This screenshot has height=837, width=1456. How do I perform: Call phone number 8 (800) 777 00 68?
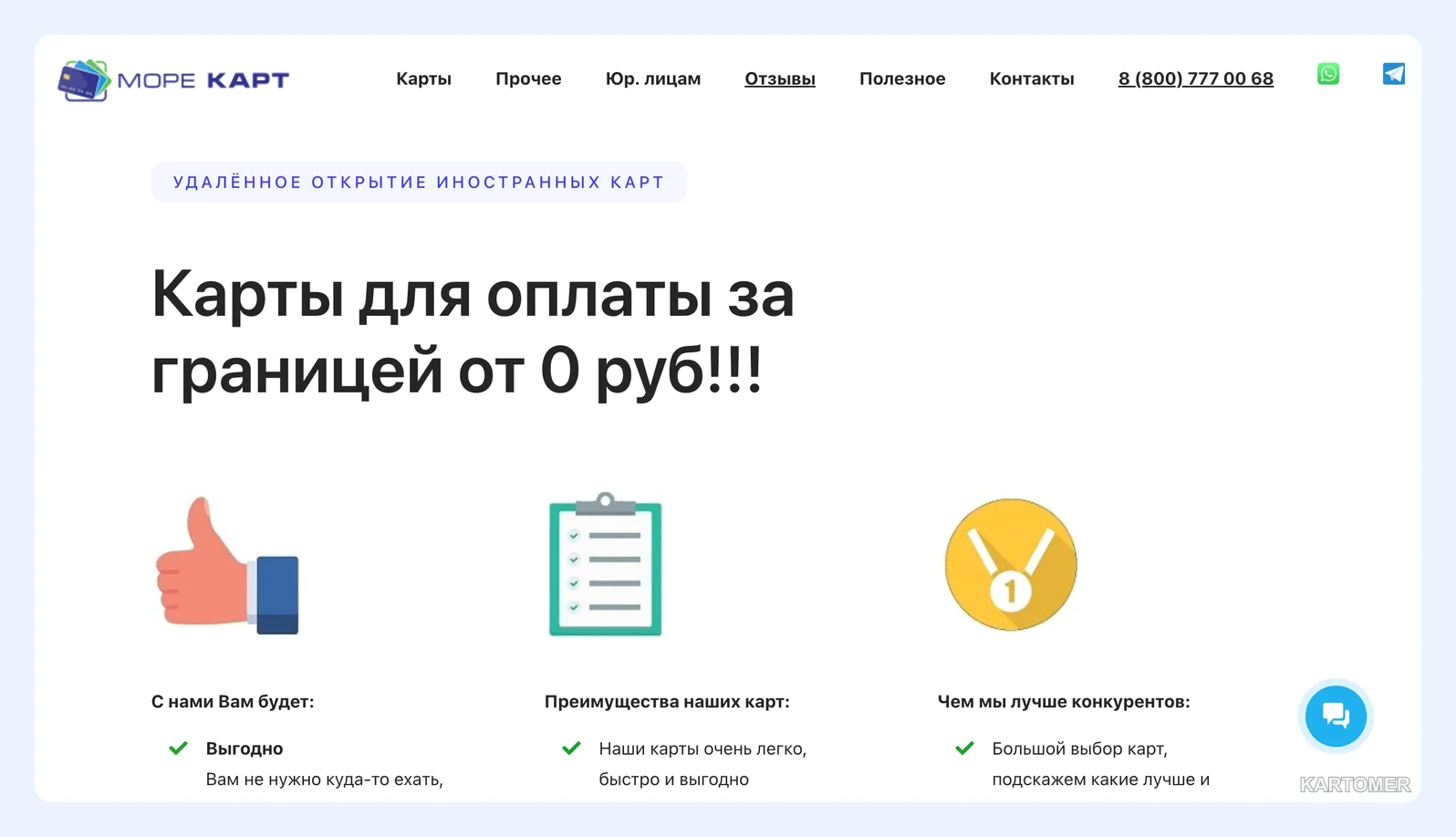tap(1196, 78)
